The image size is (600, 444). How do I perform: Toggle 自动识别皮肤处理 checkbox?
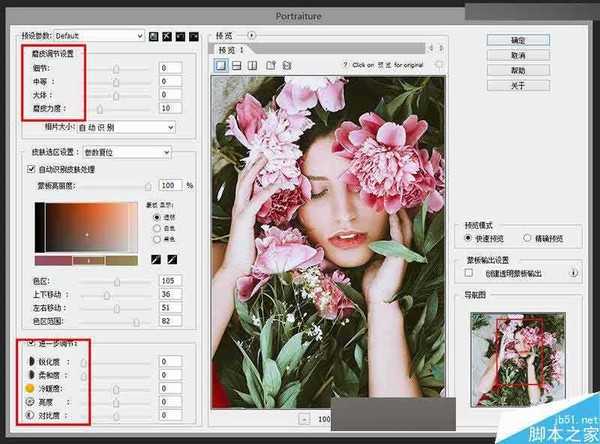pos(30,170)
